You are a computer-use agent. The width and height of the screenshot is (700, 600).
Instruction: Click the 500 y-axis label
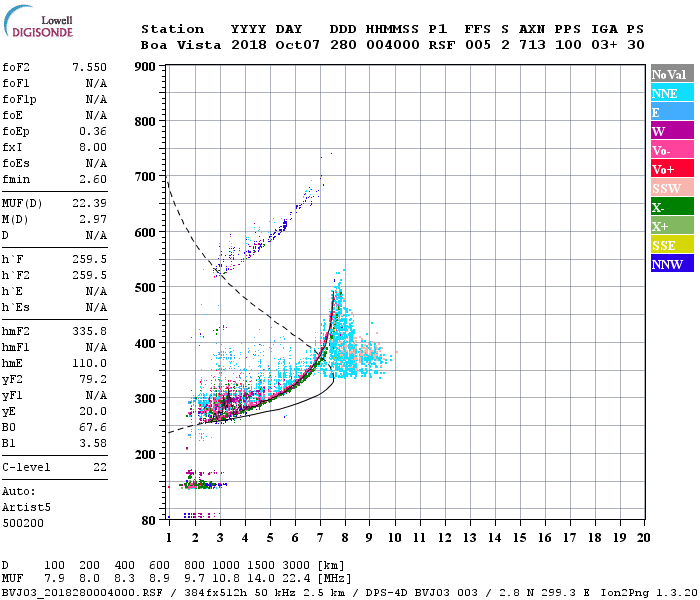pos(145,288)
